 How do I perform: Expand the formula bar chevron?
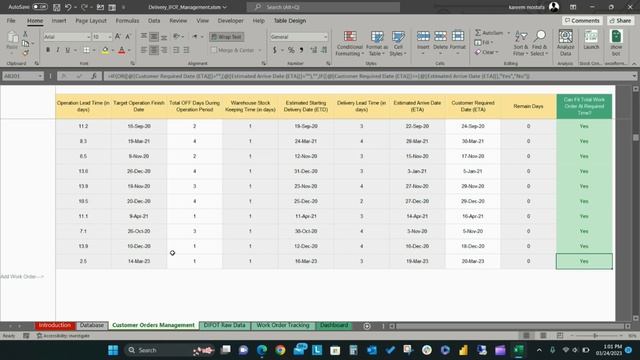pyautogui.click(x=634, y=76)
